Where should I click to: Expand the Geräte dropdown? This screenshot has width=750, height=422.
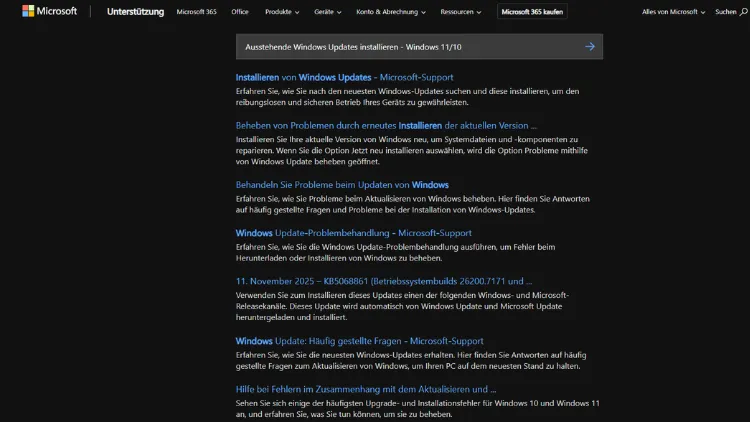pos(328,12)
